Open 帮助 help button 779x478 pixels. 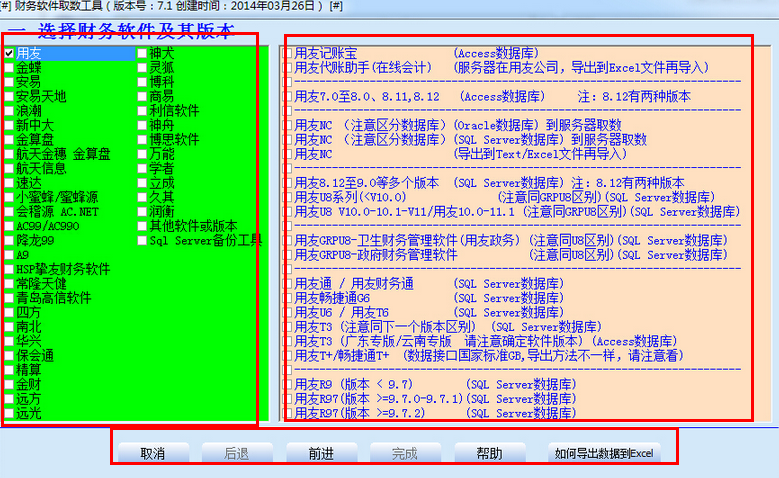[490, 453]
